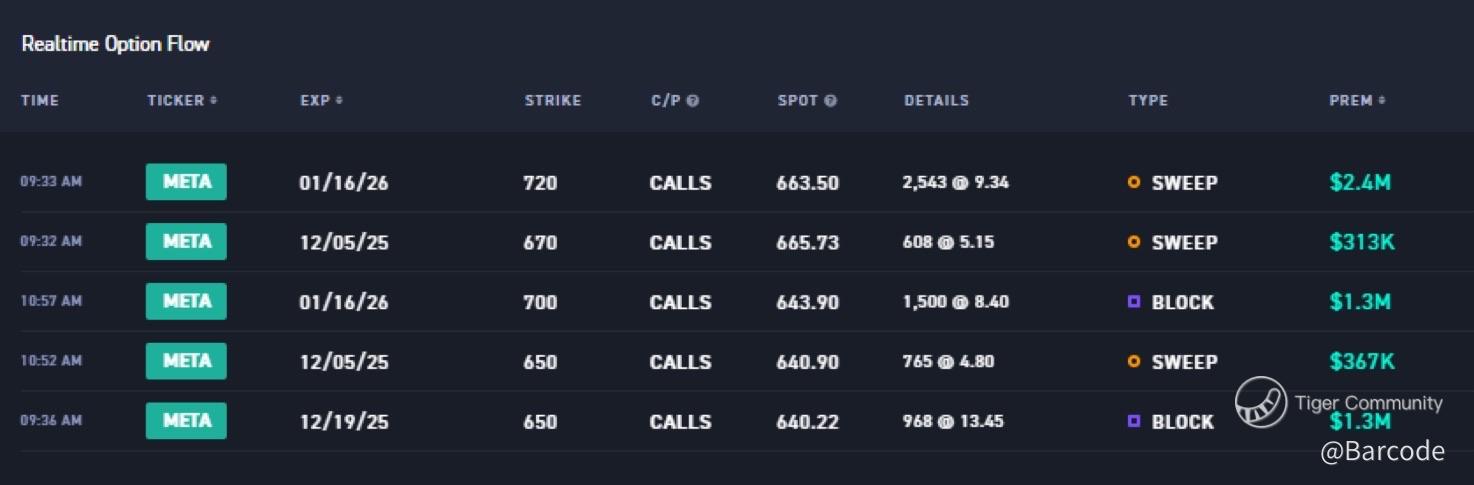Click the purple block icon in 09:36 AM row
1474x485 pixels.
[1134, 422]
